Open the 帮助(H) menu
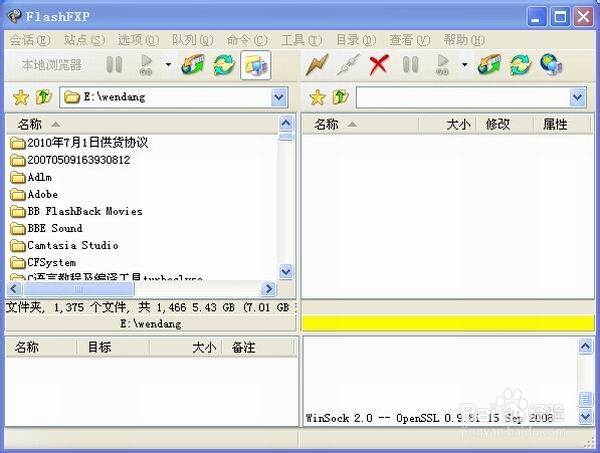This screenshot has height=453, width=600. 464,40
